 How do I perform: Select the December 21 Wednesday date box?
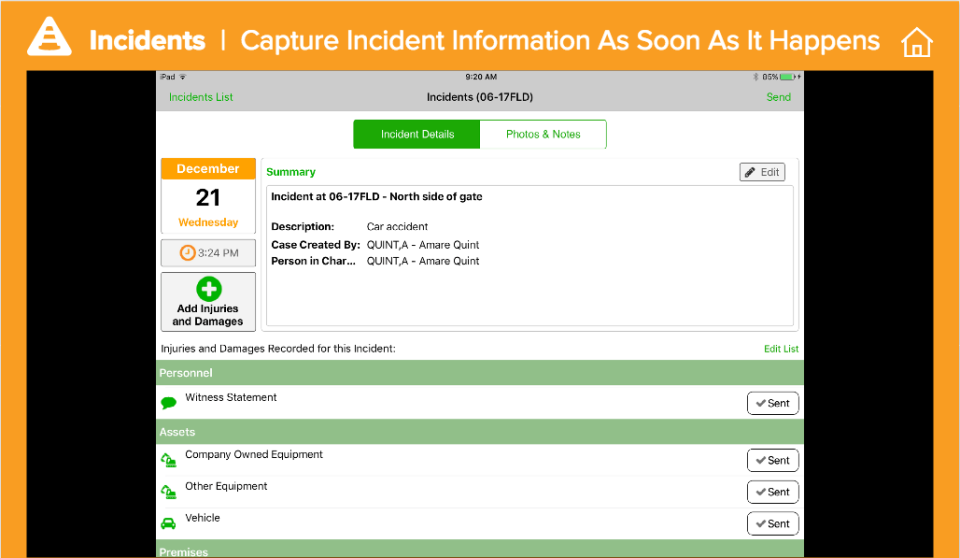[x=208, y=196]
